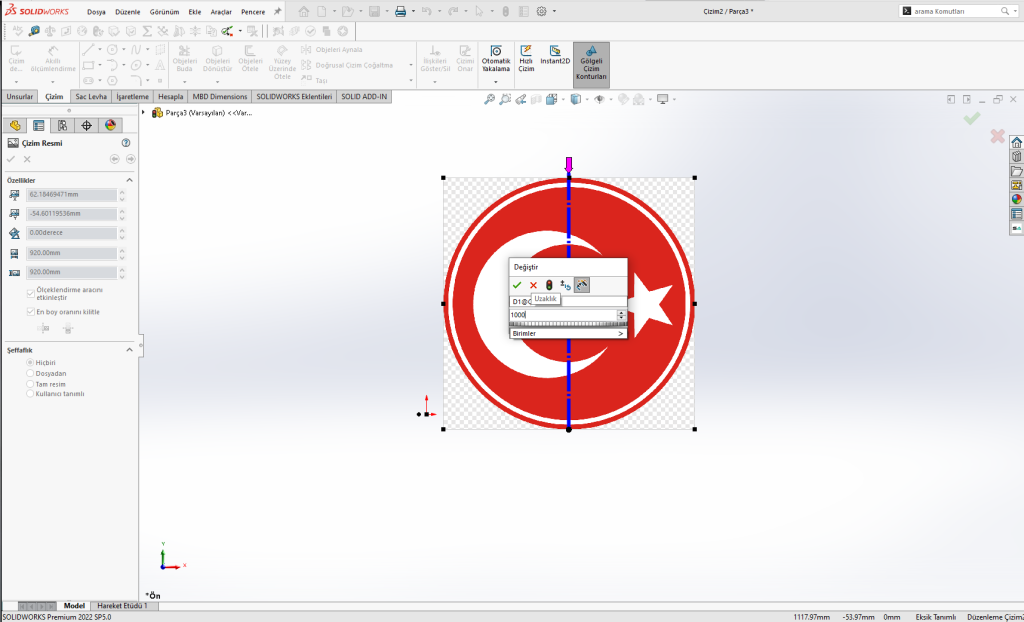Open the Birimler units submenu
Image resolution: width=1024 pixels, height=622 pixels.
(567, 333)
